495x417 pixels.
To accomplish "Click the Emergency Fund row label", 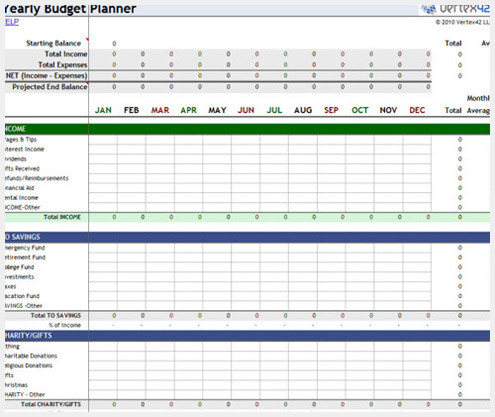I will tap(25, 248).
